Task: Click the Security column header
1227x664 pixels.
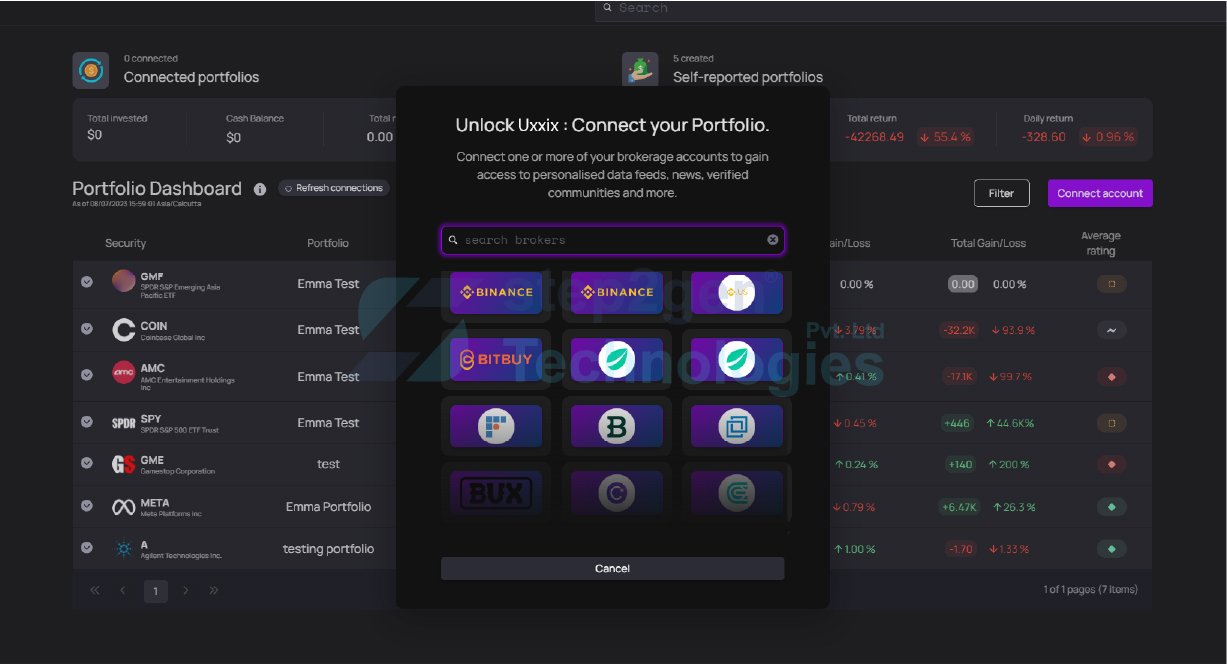Action: [x=126, y=243]
